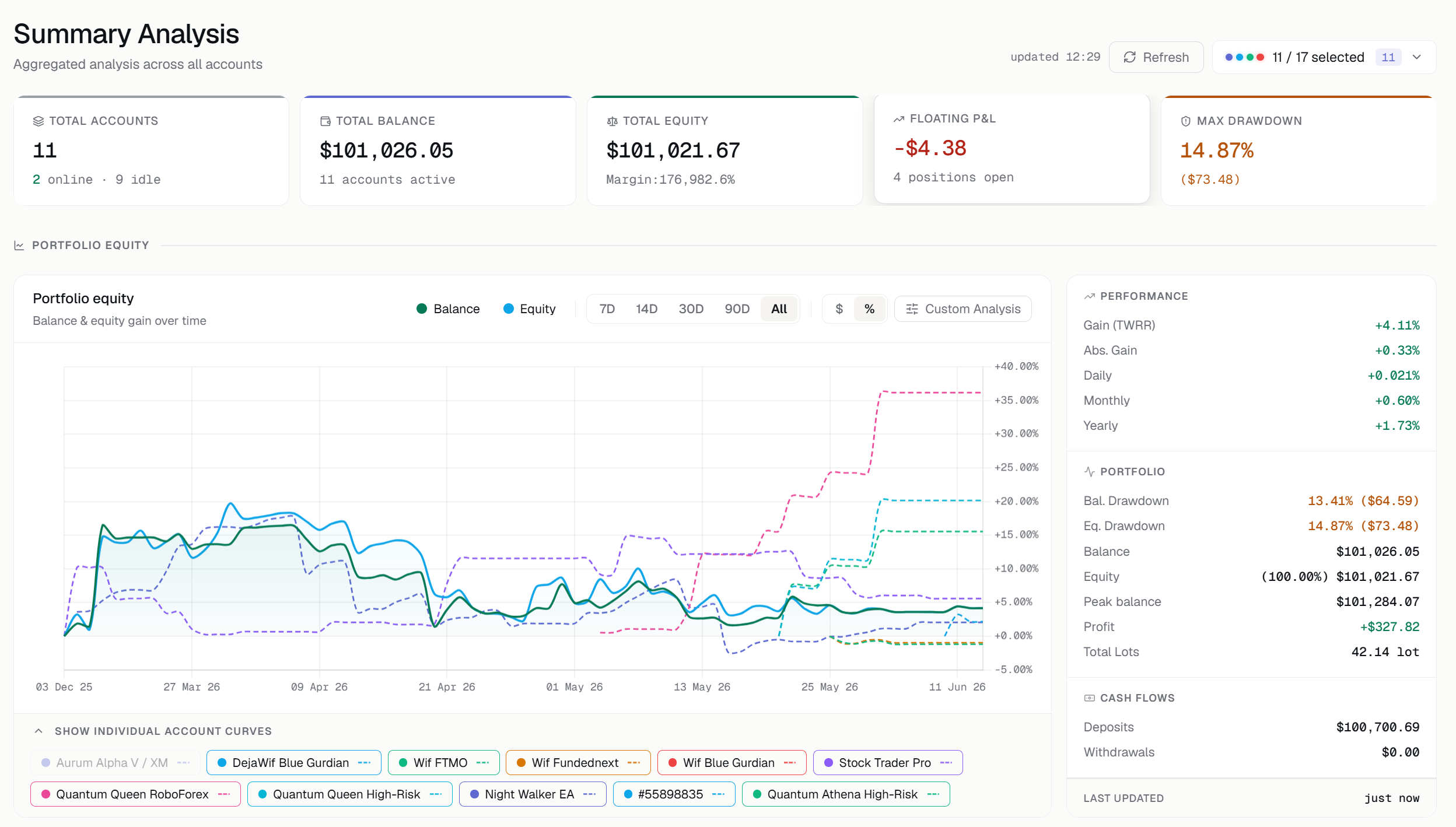1456x827 pixels.
Task: Toggle Quantum Queen RoboForex curve off
Action: 135,794
